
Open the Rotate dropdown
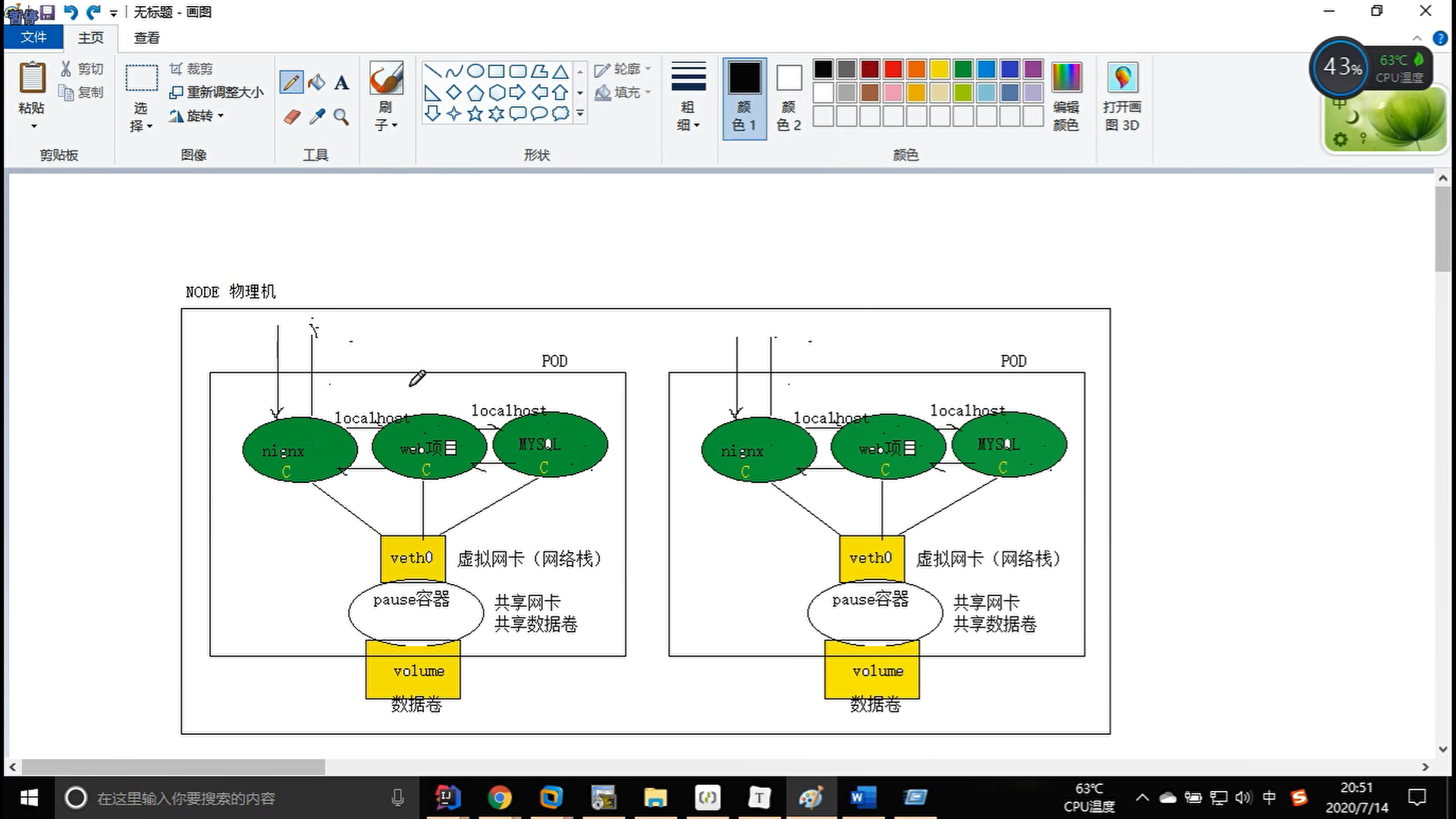pos(199,116)
